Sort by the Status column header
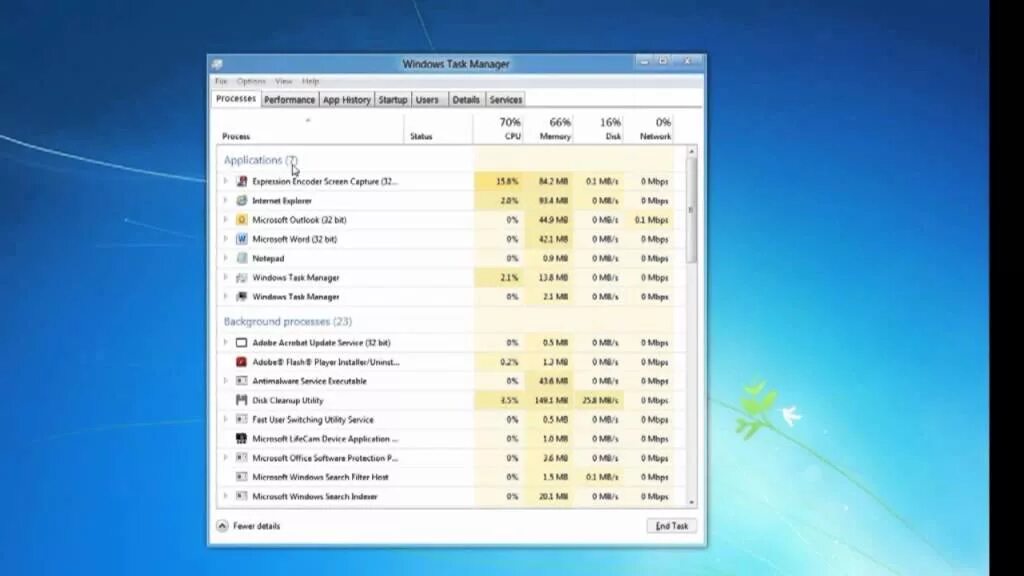 [x=438, y=129]
